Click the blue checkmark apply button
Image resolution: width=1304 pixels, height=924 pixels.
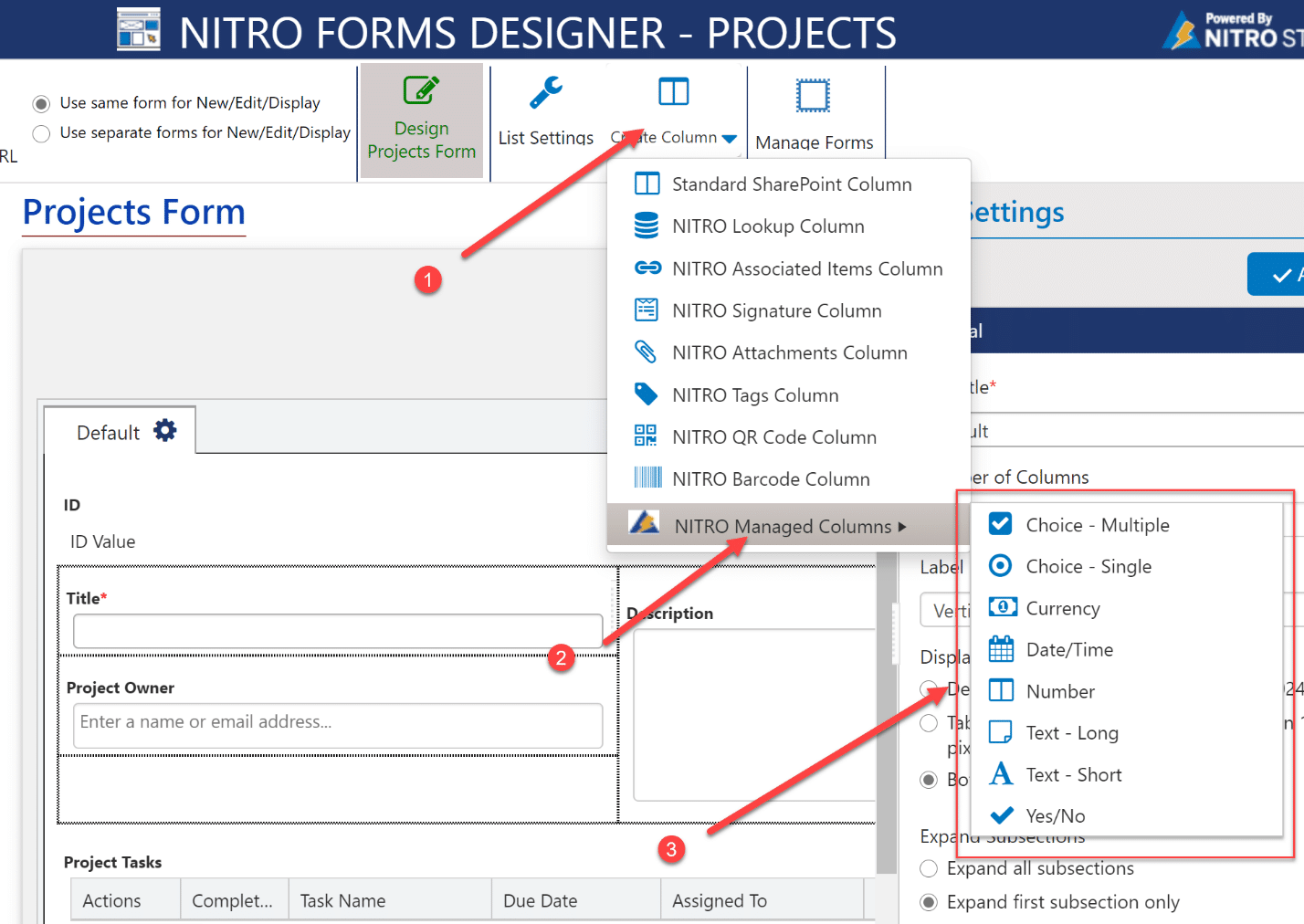(1276, 274)
